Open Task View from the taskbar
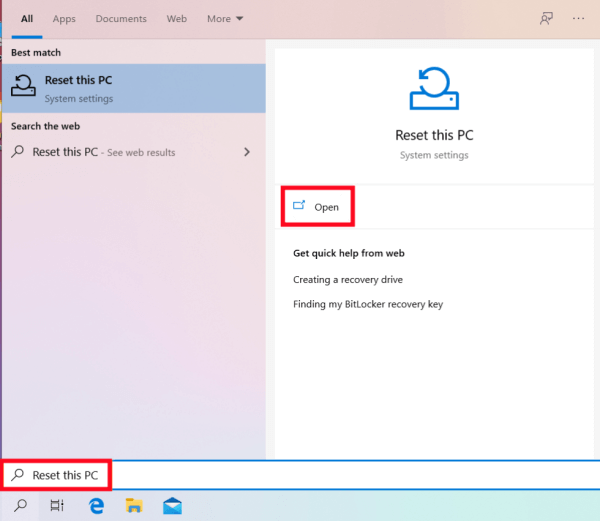This screenshot has height=521, width=600. 57,505
